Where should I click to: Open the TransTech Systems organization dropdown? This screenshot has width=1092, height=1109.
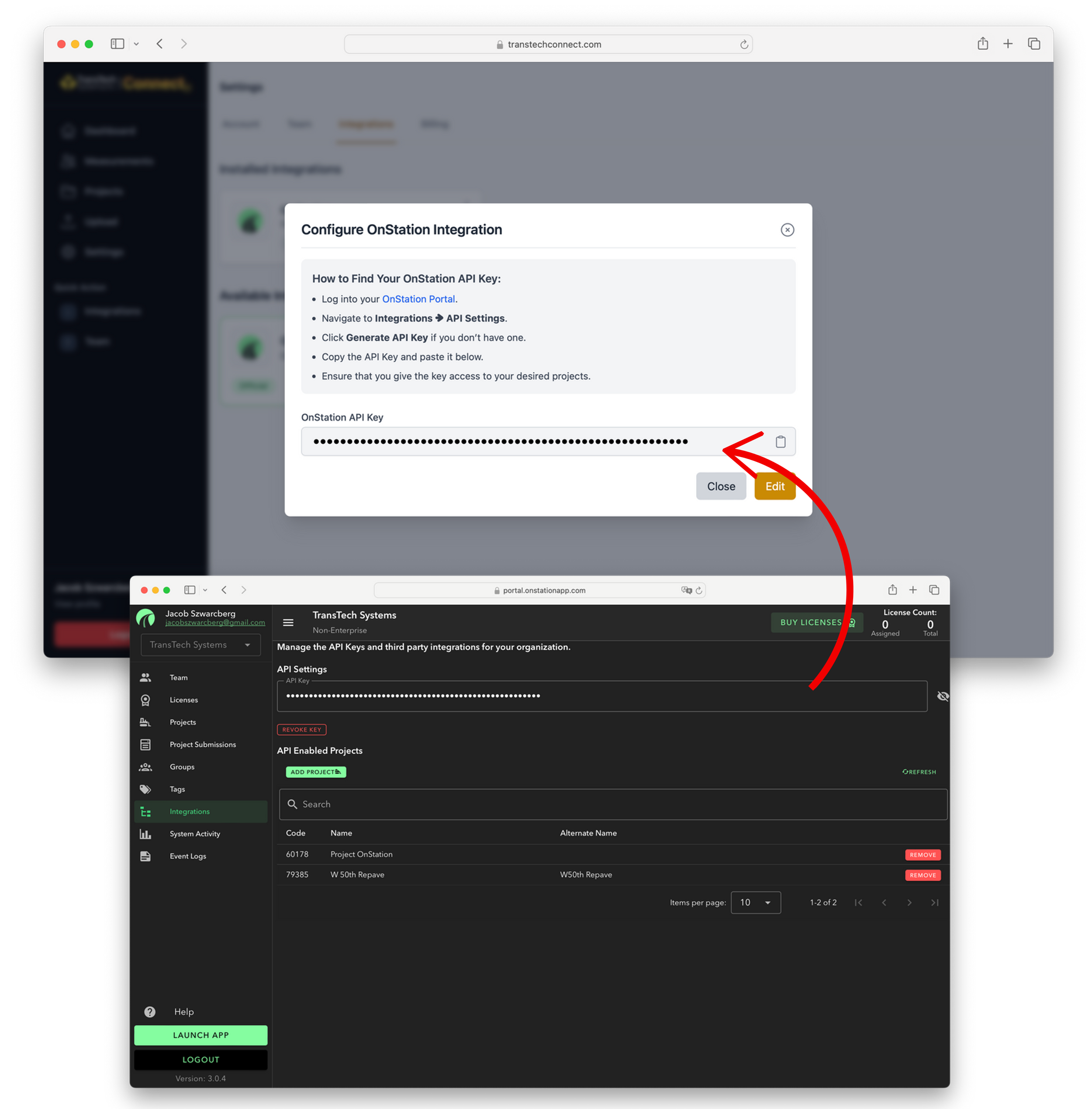[x=200, y=644]
